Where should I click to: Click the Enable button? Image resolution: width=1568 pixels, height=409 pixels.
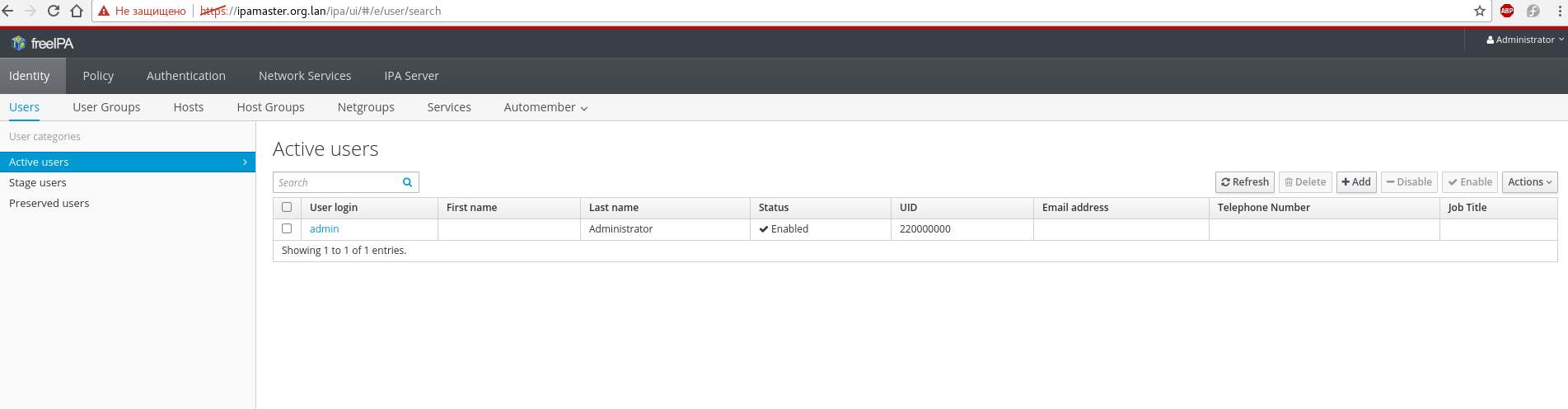[1470, 182]
